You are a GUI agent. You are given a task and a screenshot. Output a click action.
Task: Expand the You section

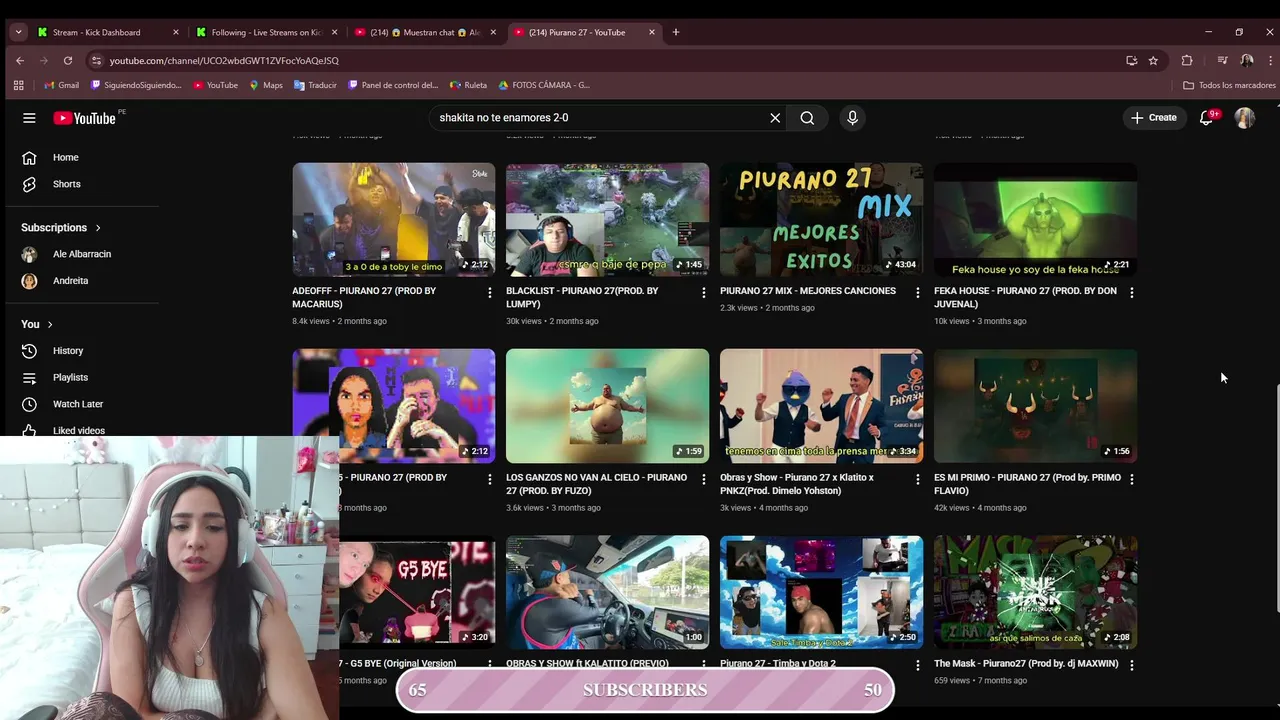36,324
